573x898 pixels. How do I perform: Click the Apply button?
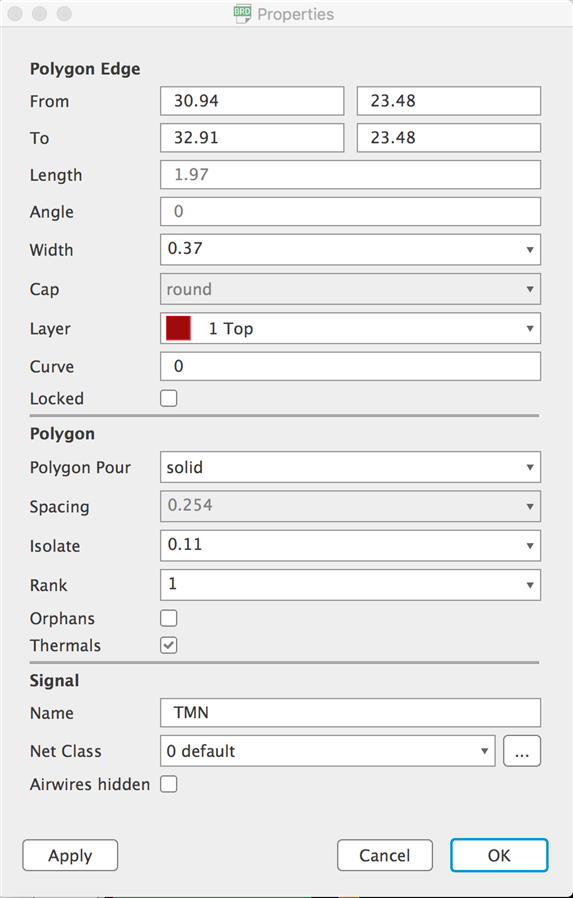[x=70, y=855]
